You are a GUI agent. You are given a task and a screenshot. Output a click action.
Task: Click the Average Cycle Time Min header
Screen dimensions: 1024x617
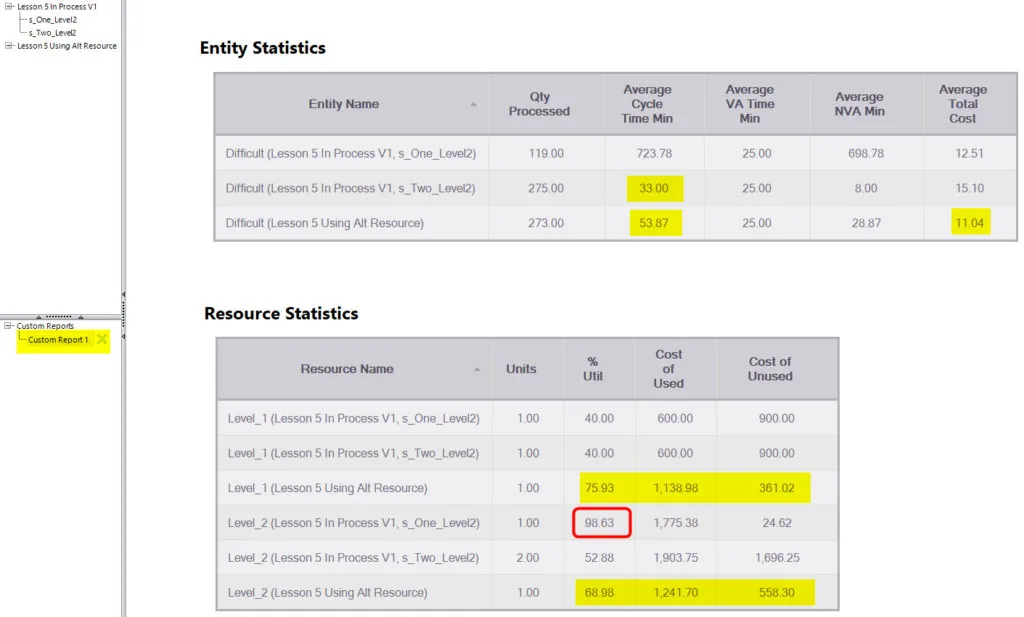pos(647,104)
